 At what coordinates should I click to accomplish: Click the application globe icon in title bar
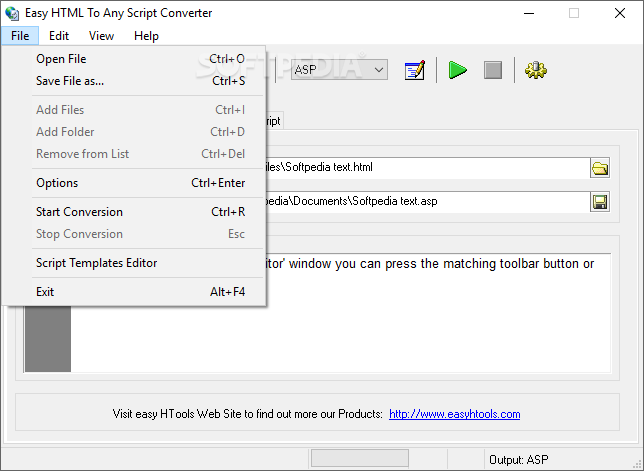tap(12, 13)
